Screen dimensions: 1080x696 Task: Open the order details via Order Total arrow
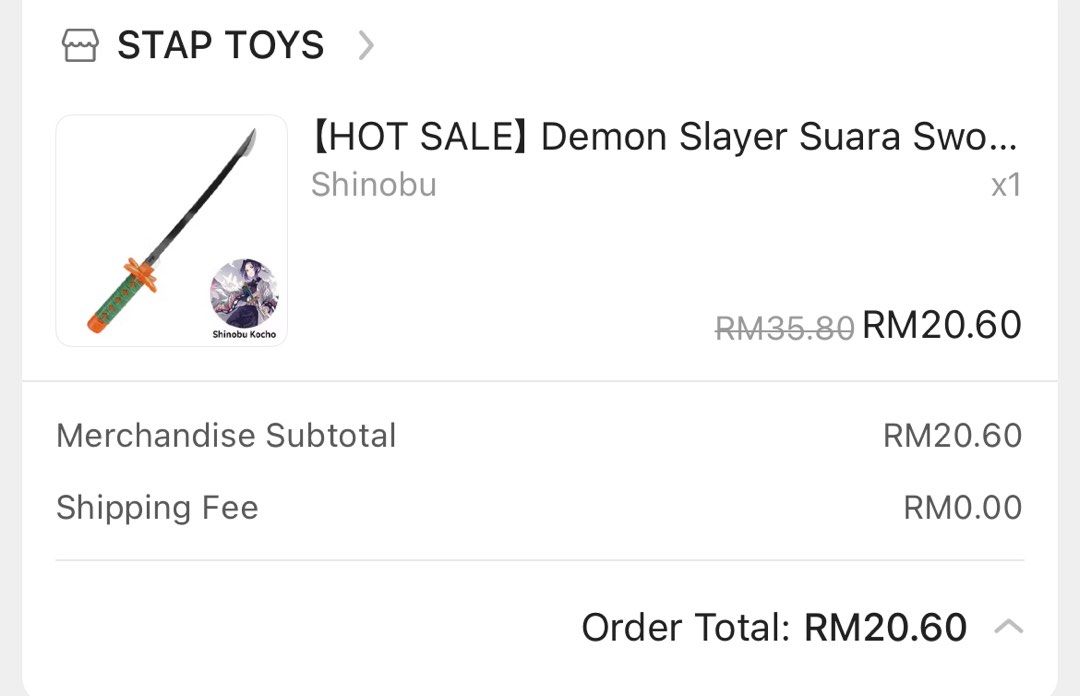[1009, 627]
